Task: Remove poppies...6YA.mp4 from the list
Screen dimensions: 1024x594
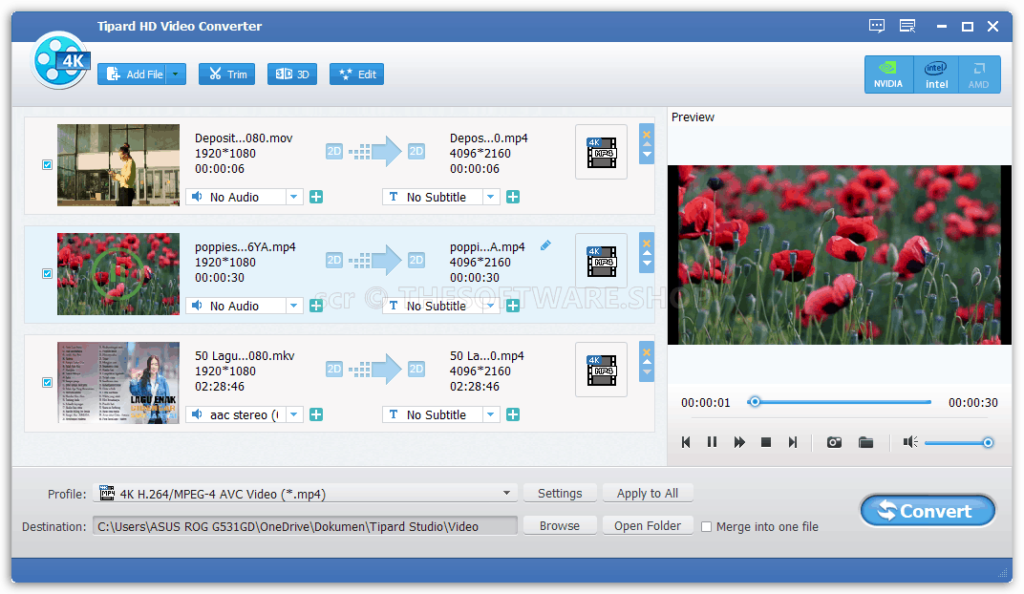Action: [x=647, y=244]
